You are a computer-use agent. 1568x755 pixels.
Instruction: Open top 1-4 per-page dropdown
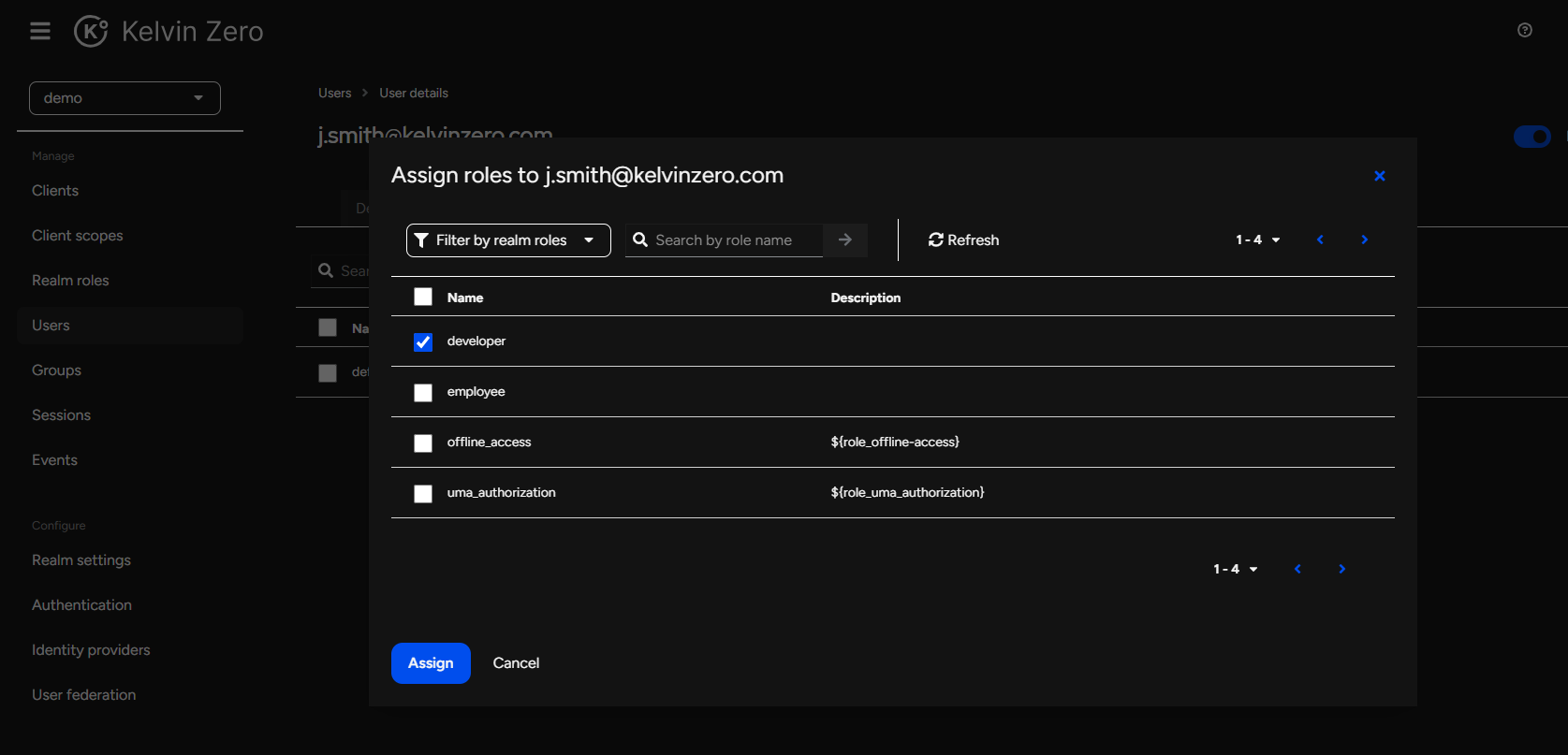click(x=1257, y=240)
